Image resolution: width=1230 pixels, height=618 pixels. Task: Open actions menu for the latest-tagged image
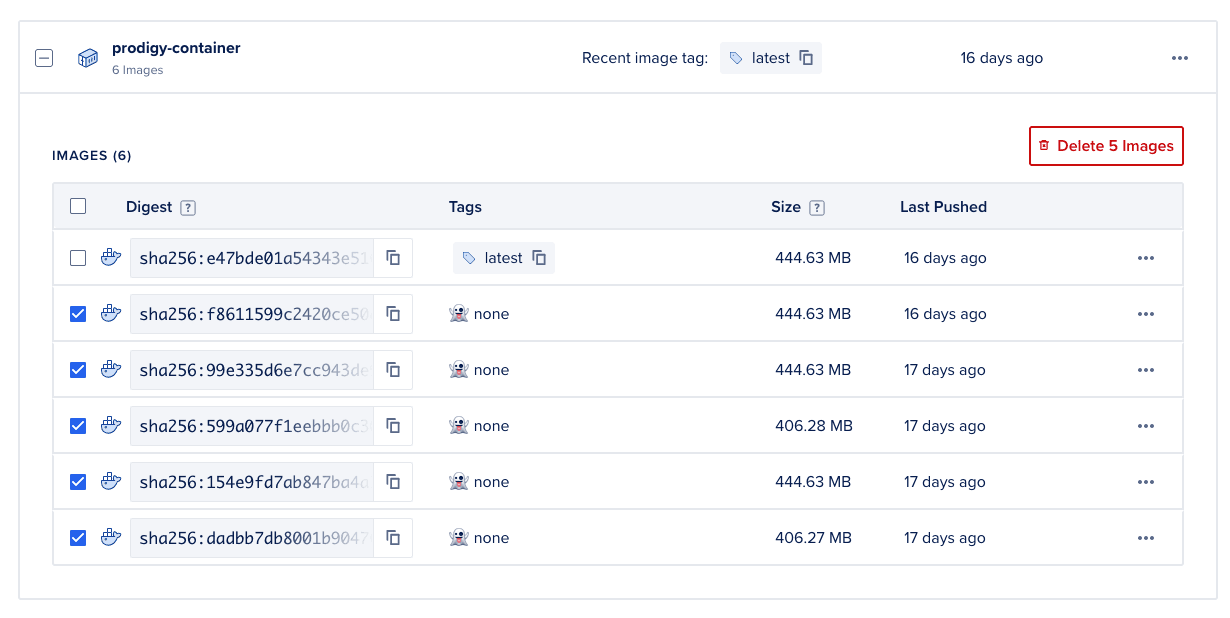(x=1146, y=258)
